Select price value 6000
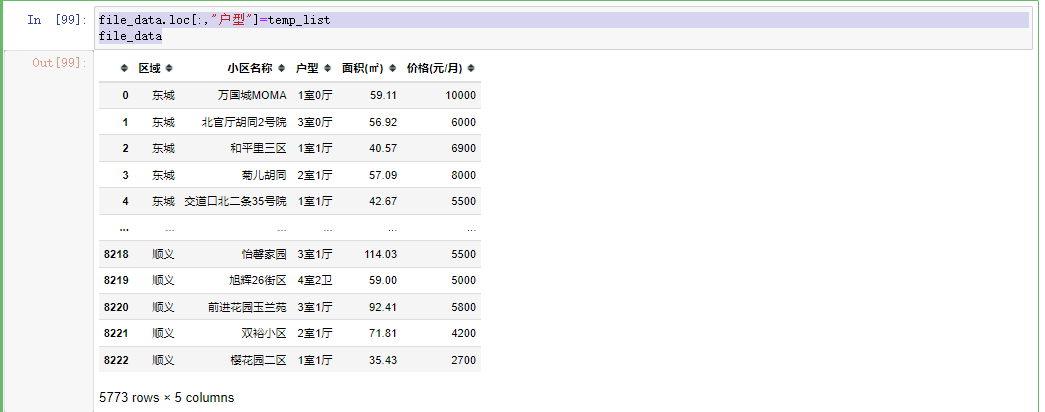This screenshot has width=1045, height=412. click(x=464, y=122)
